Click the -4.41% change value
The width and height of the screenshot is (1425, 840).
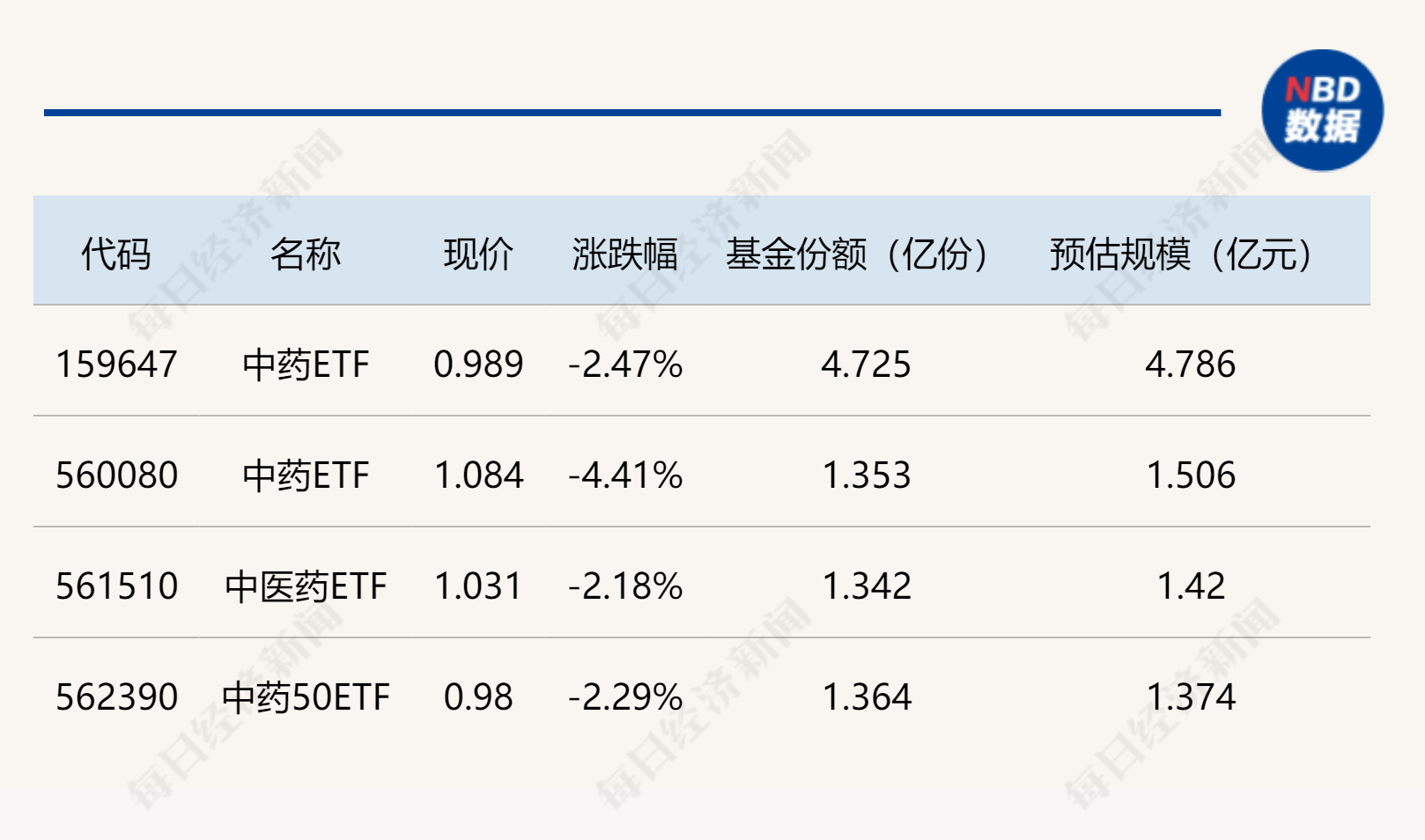point(625,475)
